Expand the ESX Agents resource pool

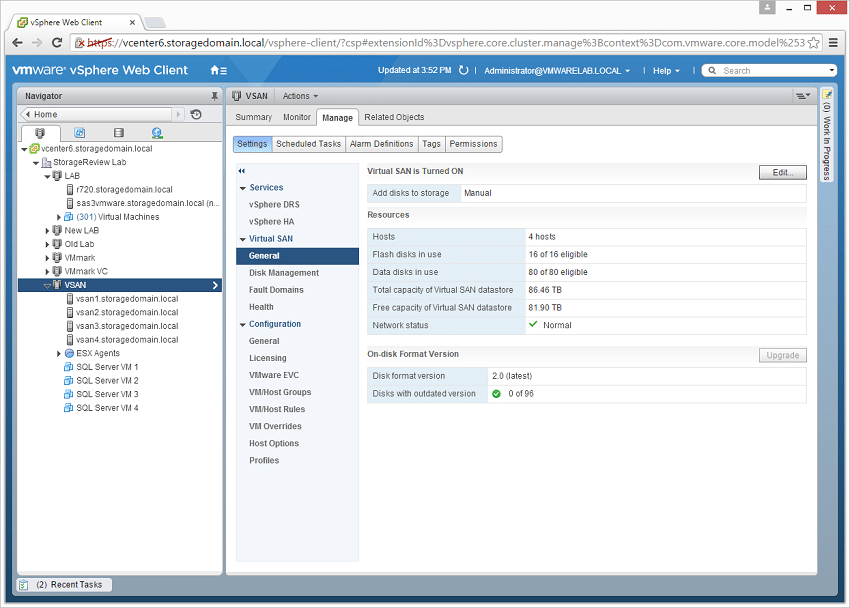point(59,353)
